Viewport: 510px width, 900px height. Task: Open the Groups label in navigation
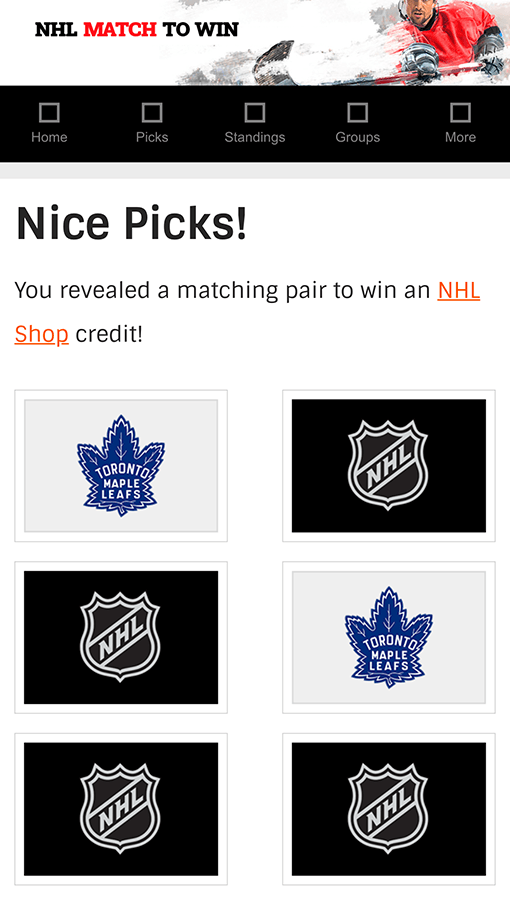tap(357, 138)
